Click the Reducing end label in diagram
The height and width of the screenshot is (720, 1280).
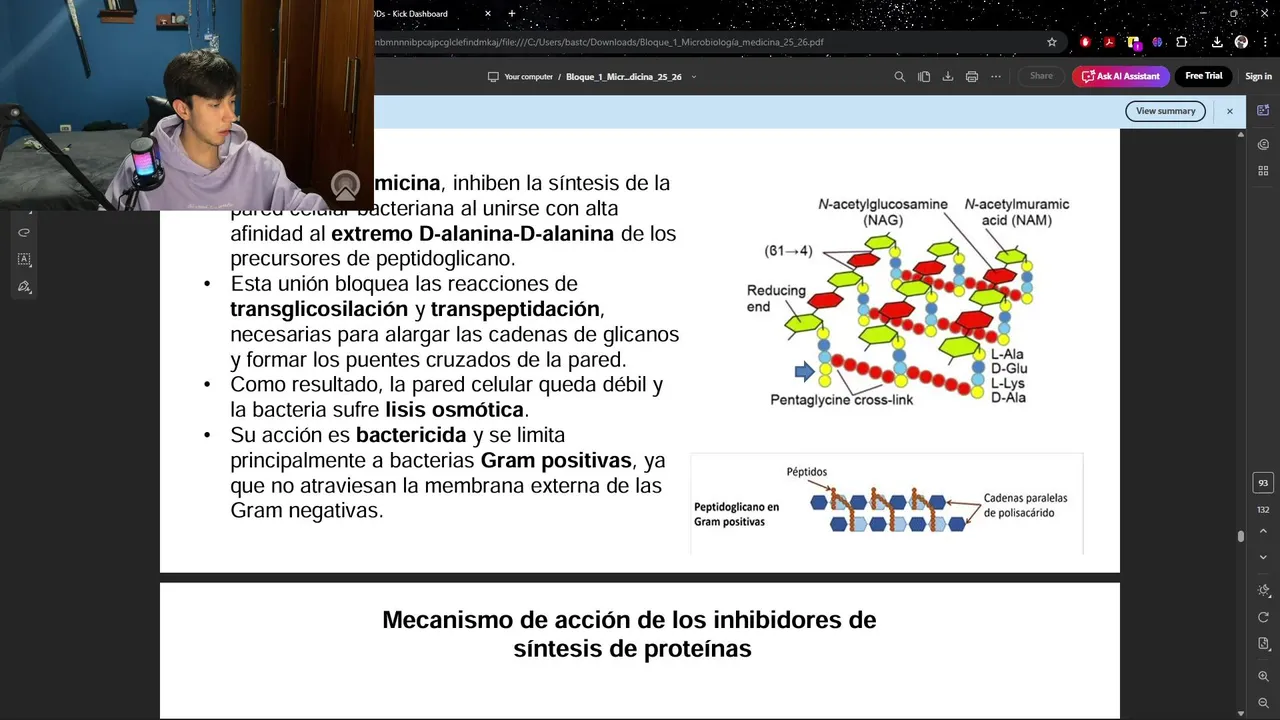coord(776,298)
